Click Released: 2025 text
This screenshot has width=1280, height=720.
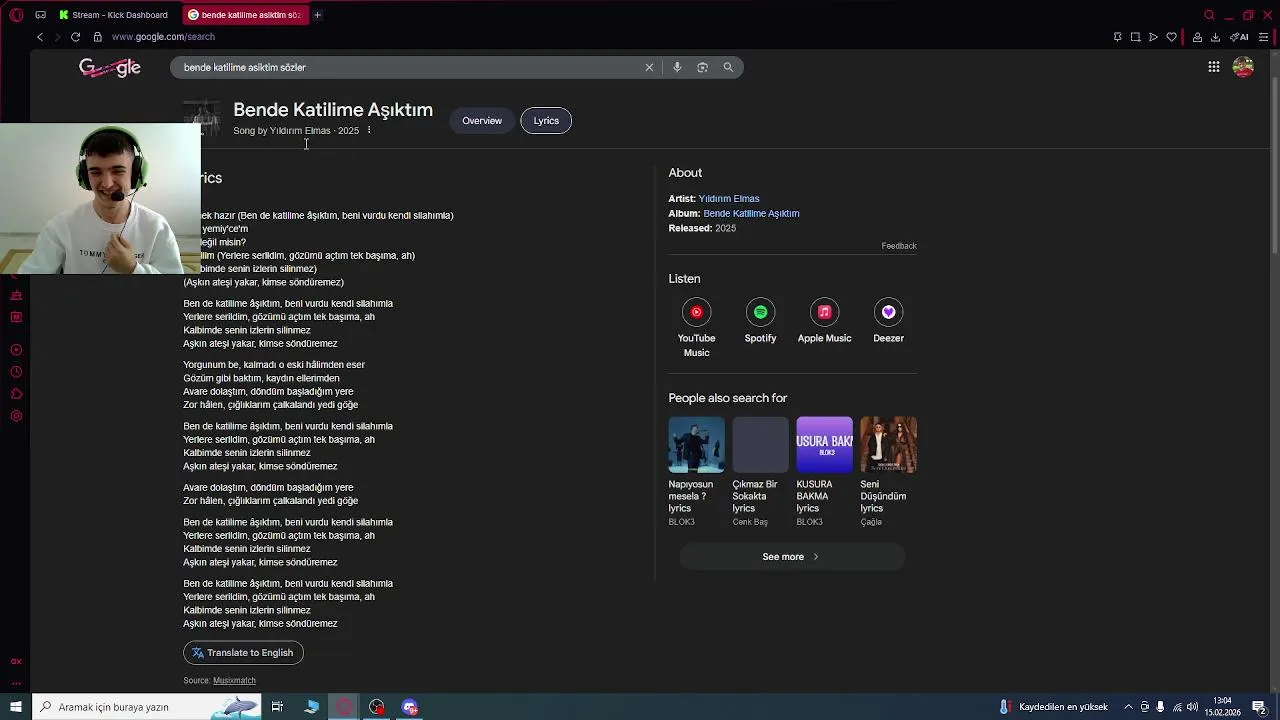(x=702, y=228)
